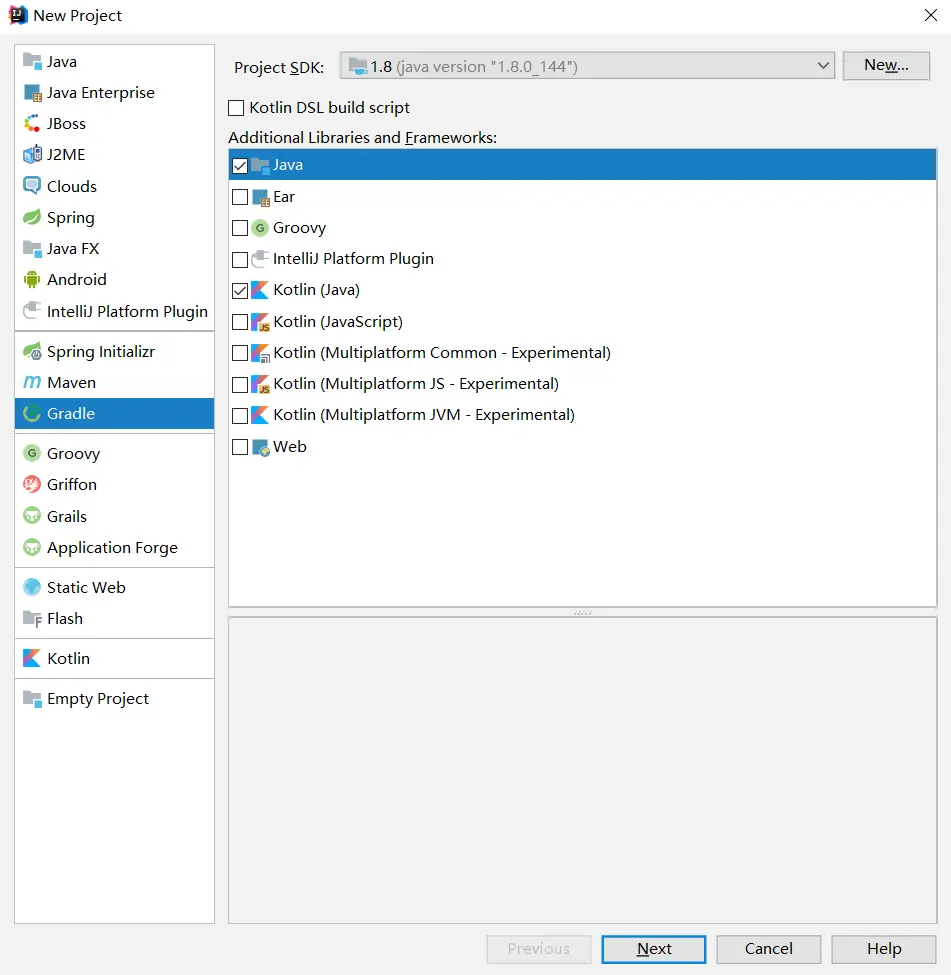The height and width of the screenshot is (975, 951).
Task: Select Kotlin (Multiplatform JVM - Experimental) row text
Action: (424, 415)
